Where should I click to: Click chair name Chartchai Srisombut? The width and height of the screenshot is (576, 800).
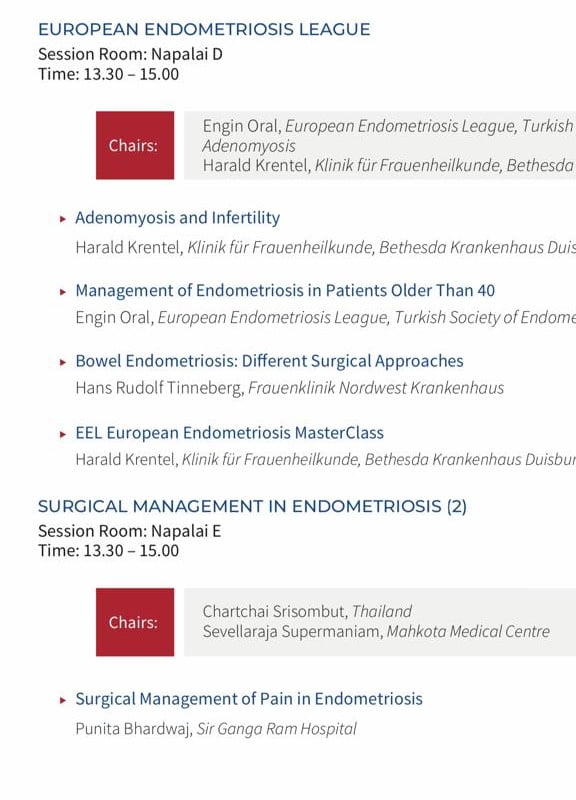point(275,611)
